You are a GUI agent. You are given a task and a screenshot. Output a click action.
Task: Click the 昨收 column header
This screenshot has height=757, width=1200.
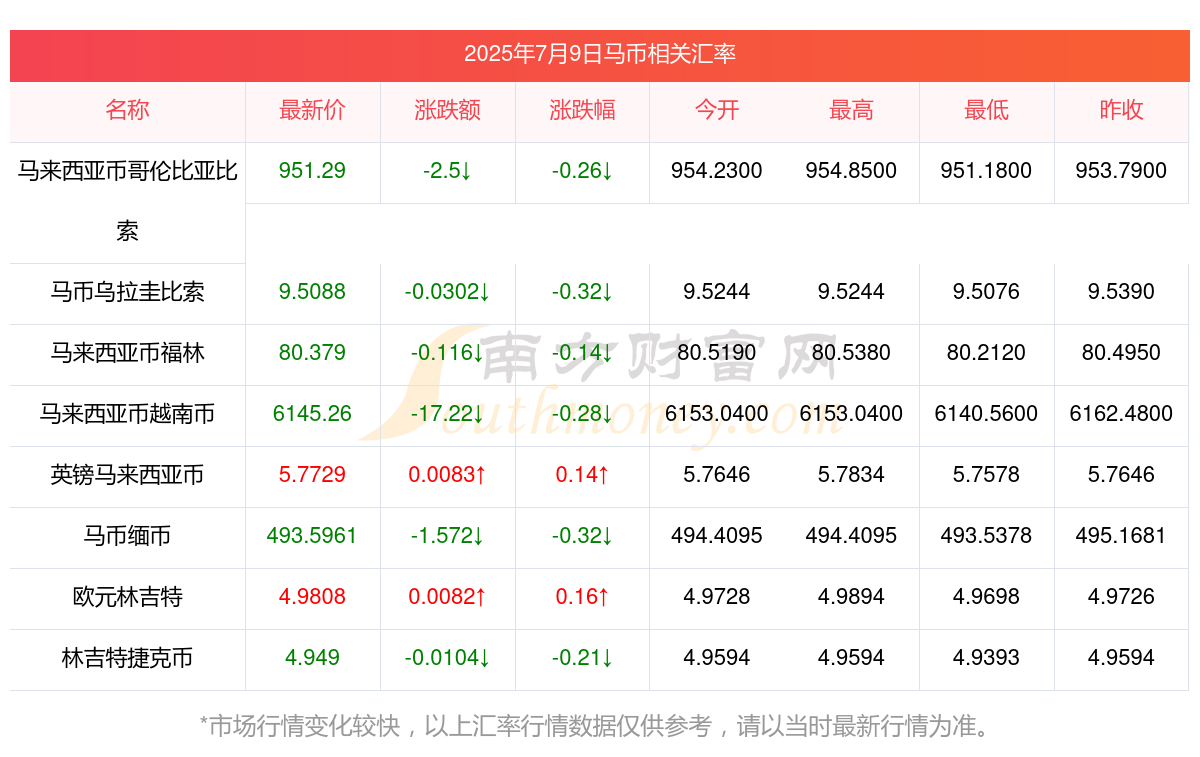(1121, 110)
